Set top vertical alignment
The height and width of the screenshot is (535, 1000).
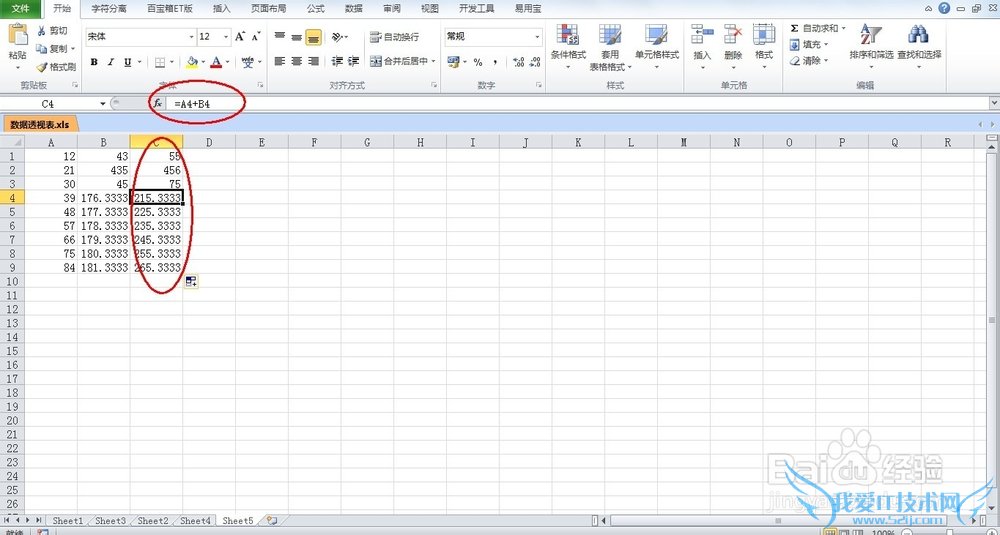(279, 37)
